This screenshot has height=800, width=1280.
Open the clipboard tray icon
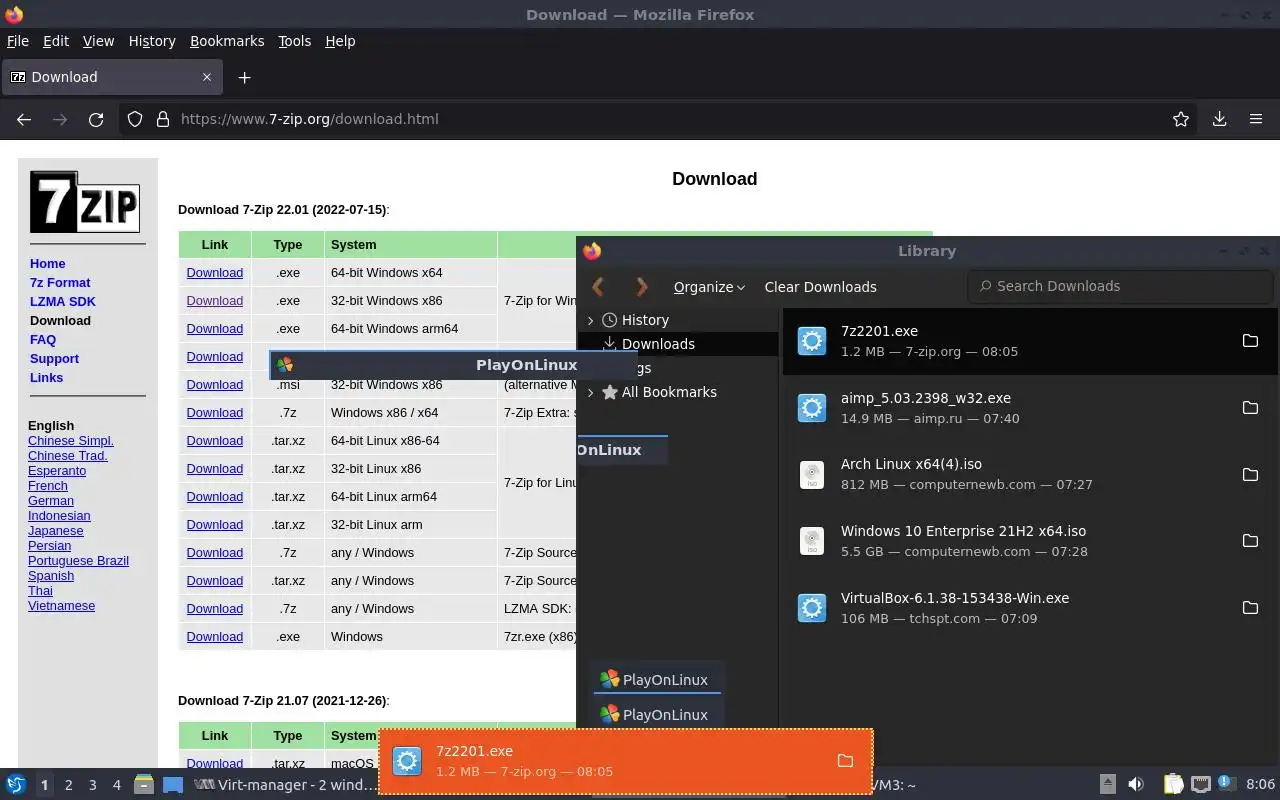pos(1173,785)
